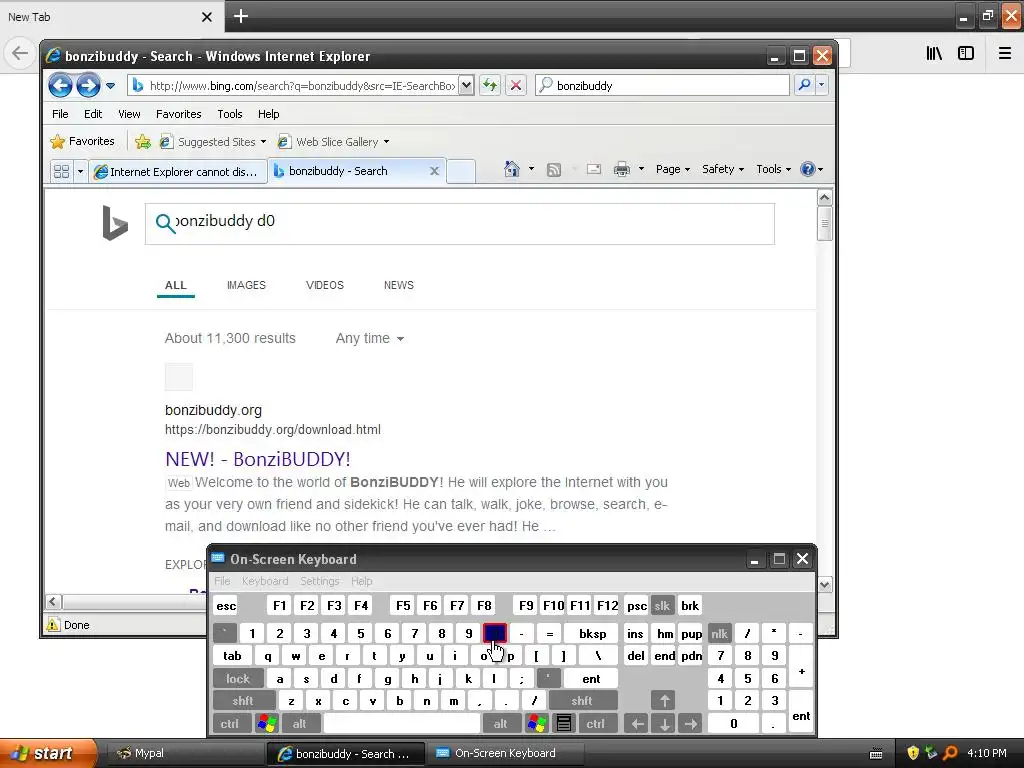Click the Print icon in command bar
This screenshot has width=1024, height=768.
[622, 169]
